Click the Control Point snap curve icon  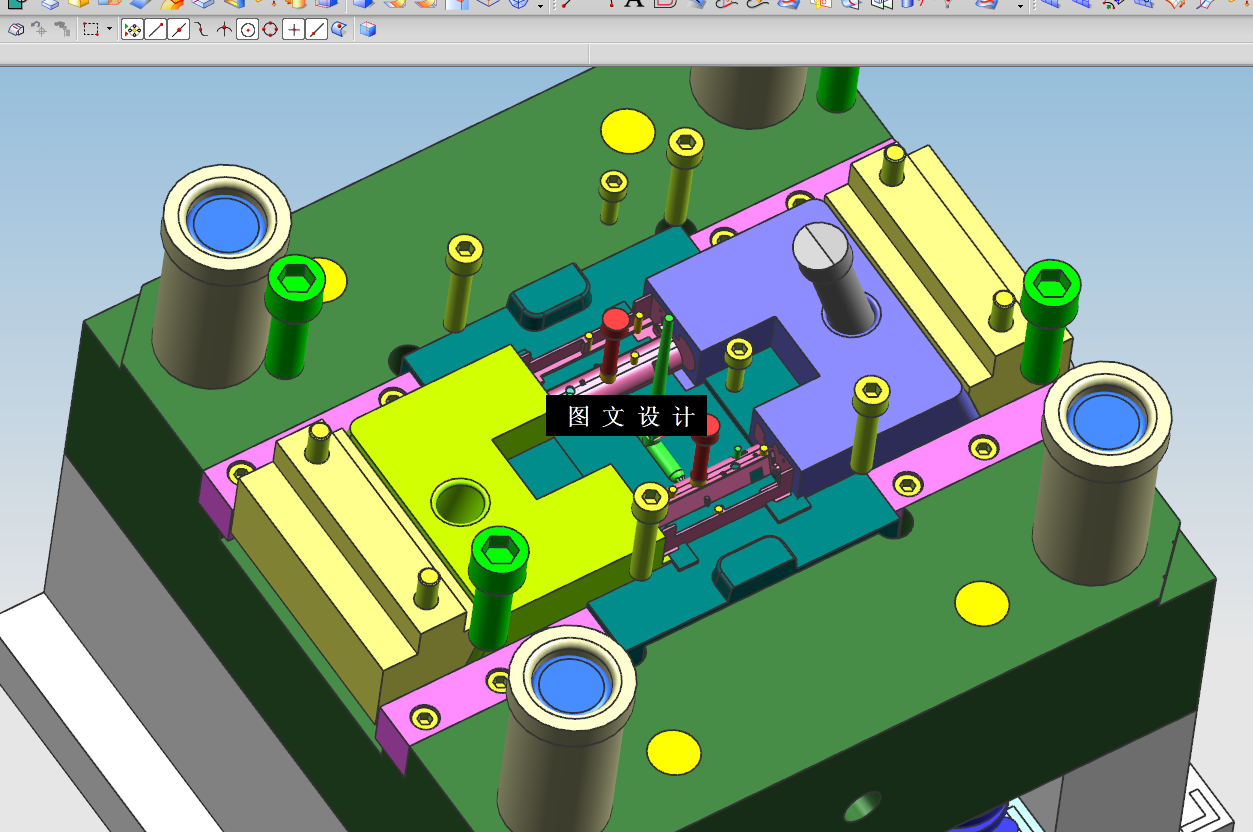[201, 29]
